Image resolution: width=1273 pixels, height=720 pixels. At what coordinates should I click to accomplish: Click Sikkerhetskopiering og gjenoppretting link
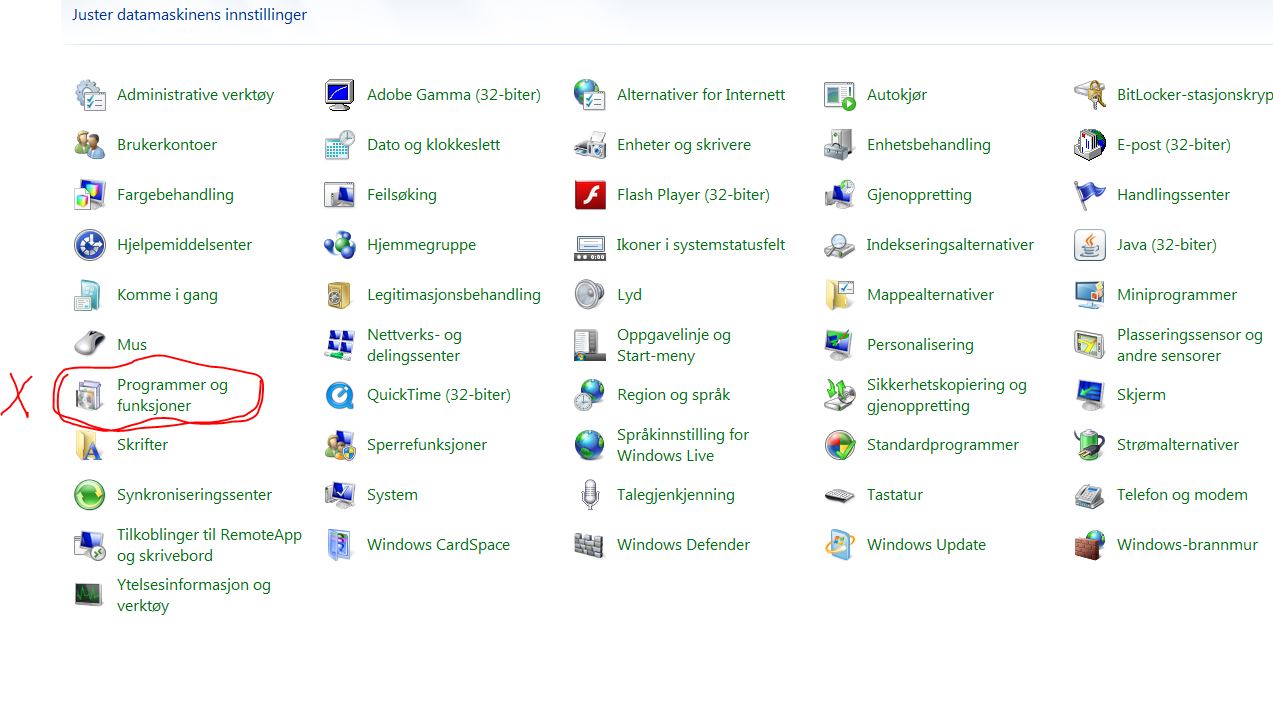tap(947, 395)
